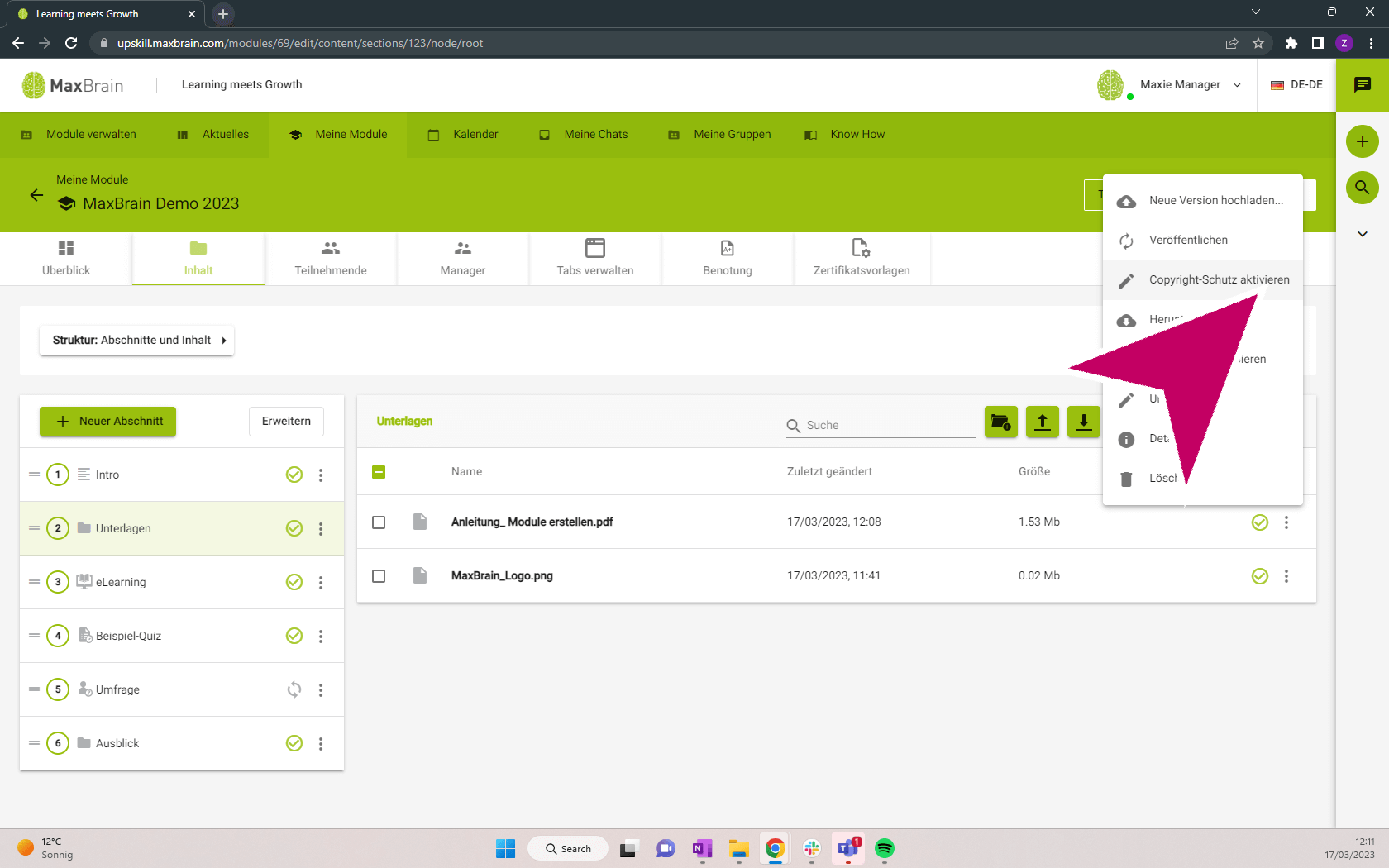Open the Maxie Manager user dropdown
Viewport: 1389px width, 868px height.
coord(1170,85)
